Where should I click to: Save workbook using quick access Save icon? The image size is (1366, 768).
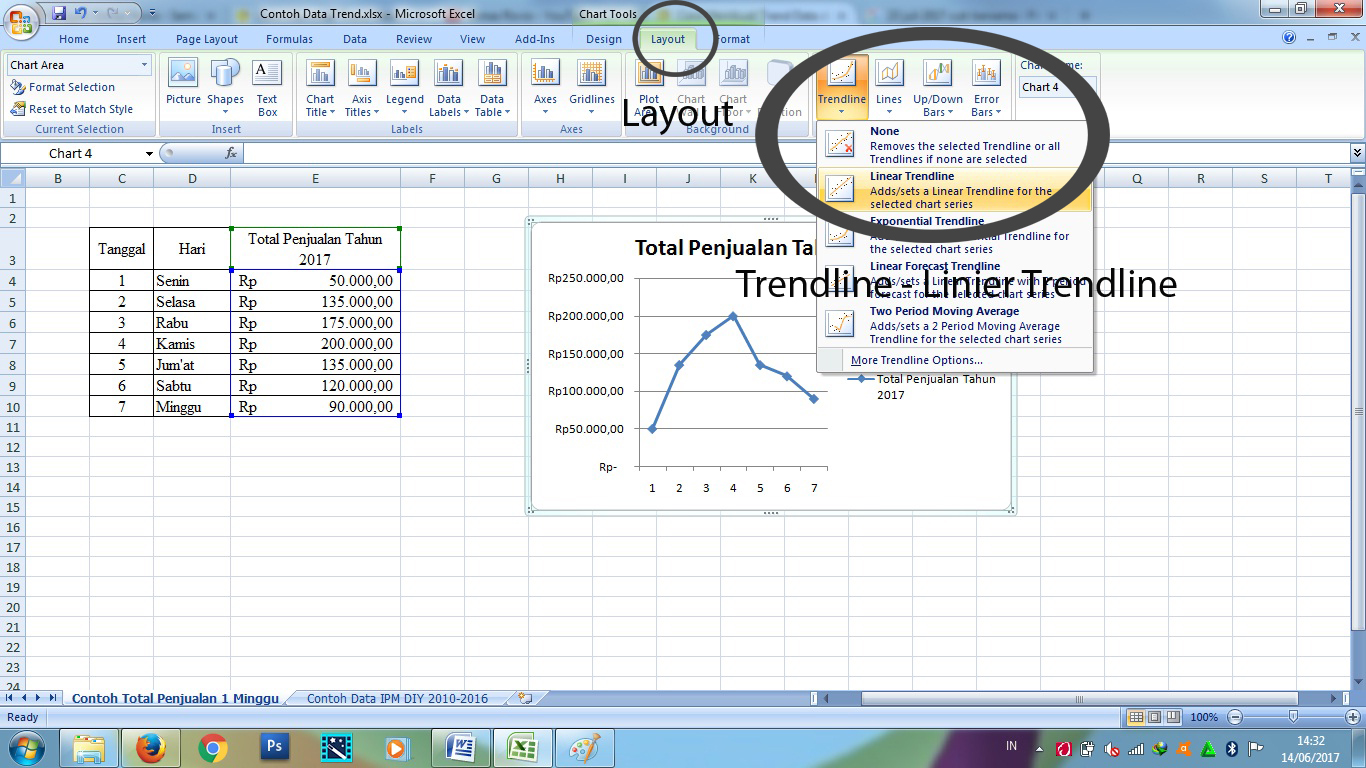click(x=59, y=13)
